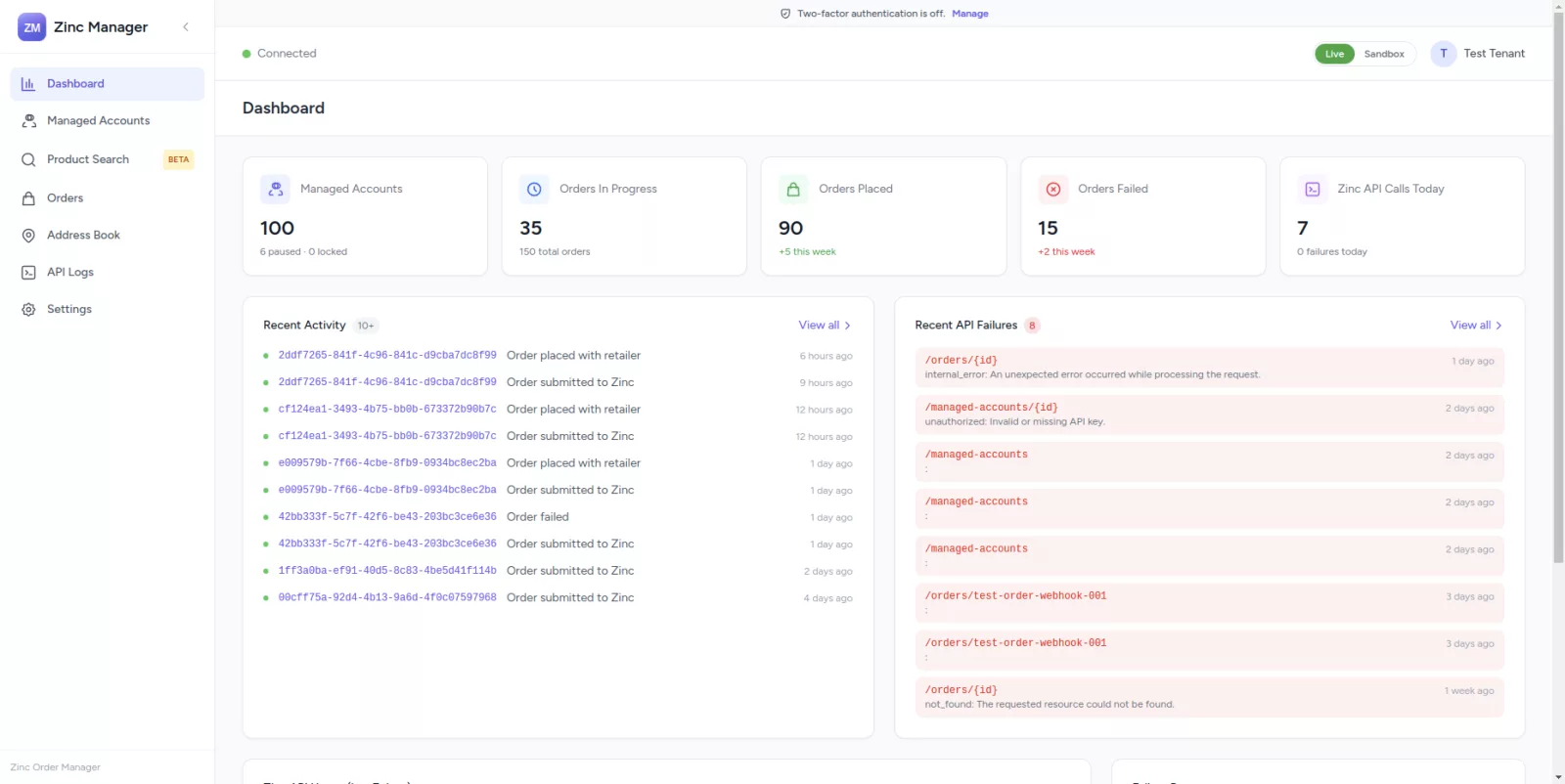This screenshot has height=784, width=1565.
Task: Click the Address Book pin icon
Action: [x=28, y=236]
